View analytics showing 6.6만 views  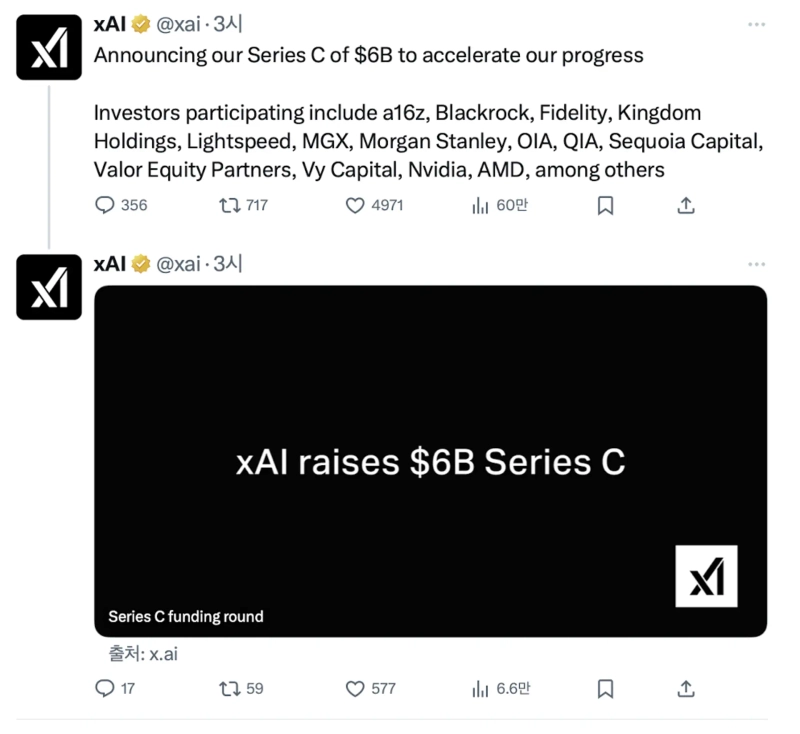point(480,688)
